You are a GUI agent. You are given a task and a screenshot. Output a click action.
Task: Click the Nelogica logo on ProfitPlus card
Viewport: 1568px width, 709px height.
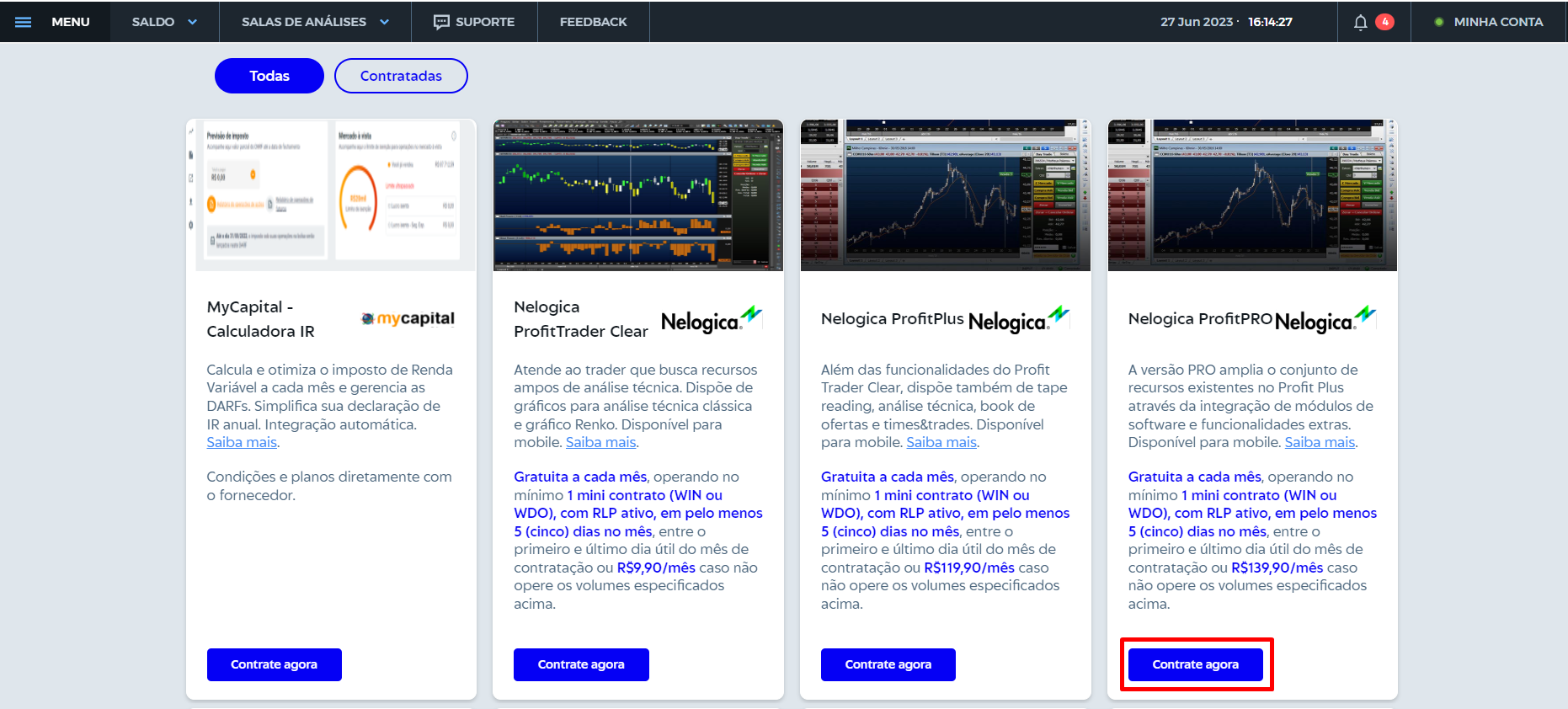(1019, 319)
